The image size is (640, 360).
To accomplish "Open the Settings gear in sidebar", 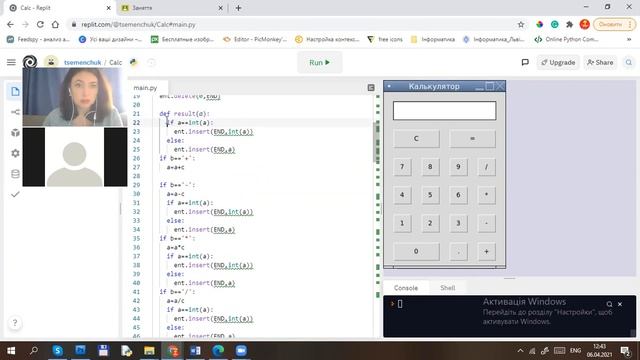I will [x=16, y=153].
